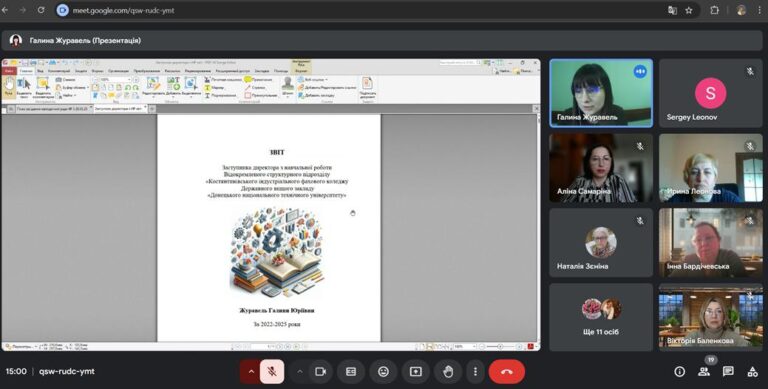Switch to the Формат ribbon tab
The image size is (768, 389).
click(301, 71)
